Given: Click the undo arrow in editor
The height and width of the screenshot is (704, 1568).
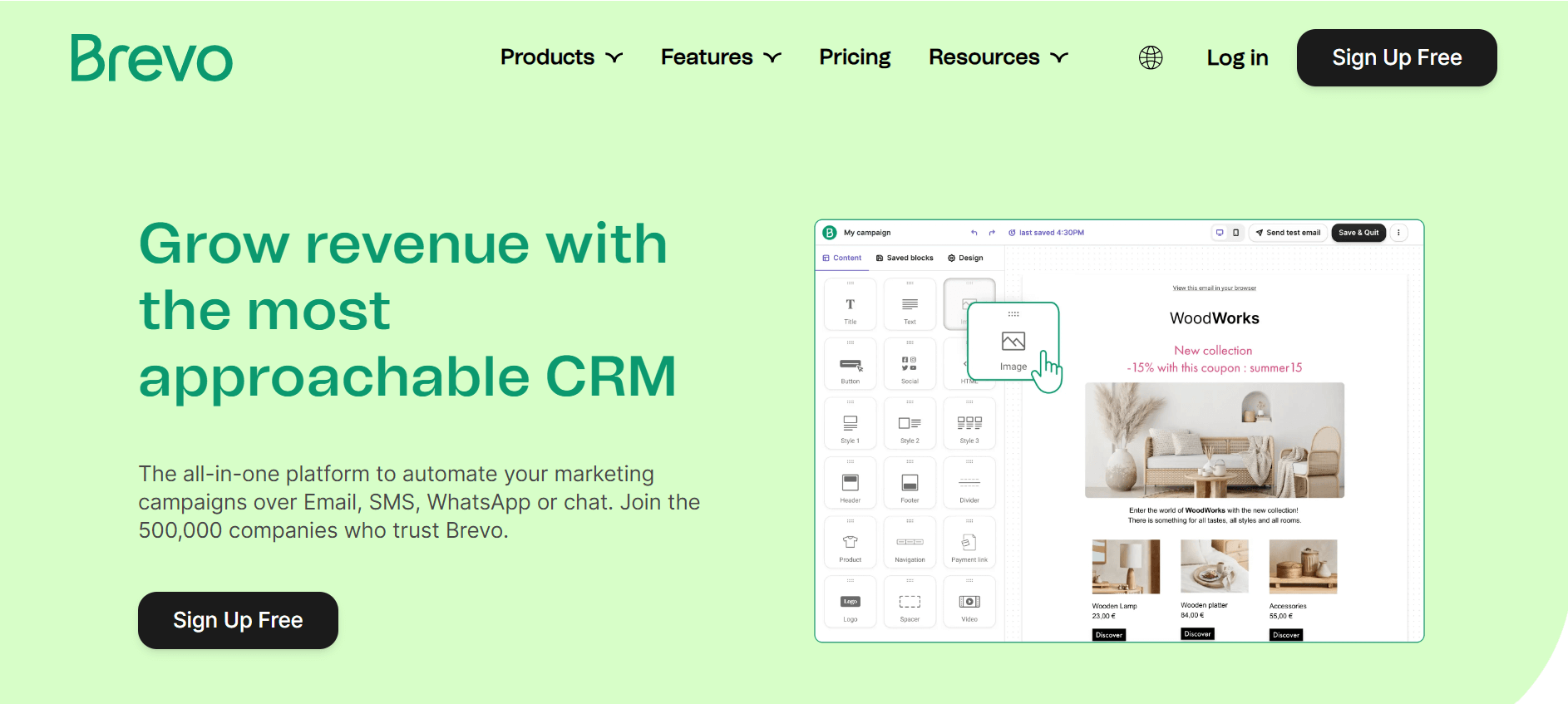Looking at the screenshot, I should point(974,233).
